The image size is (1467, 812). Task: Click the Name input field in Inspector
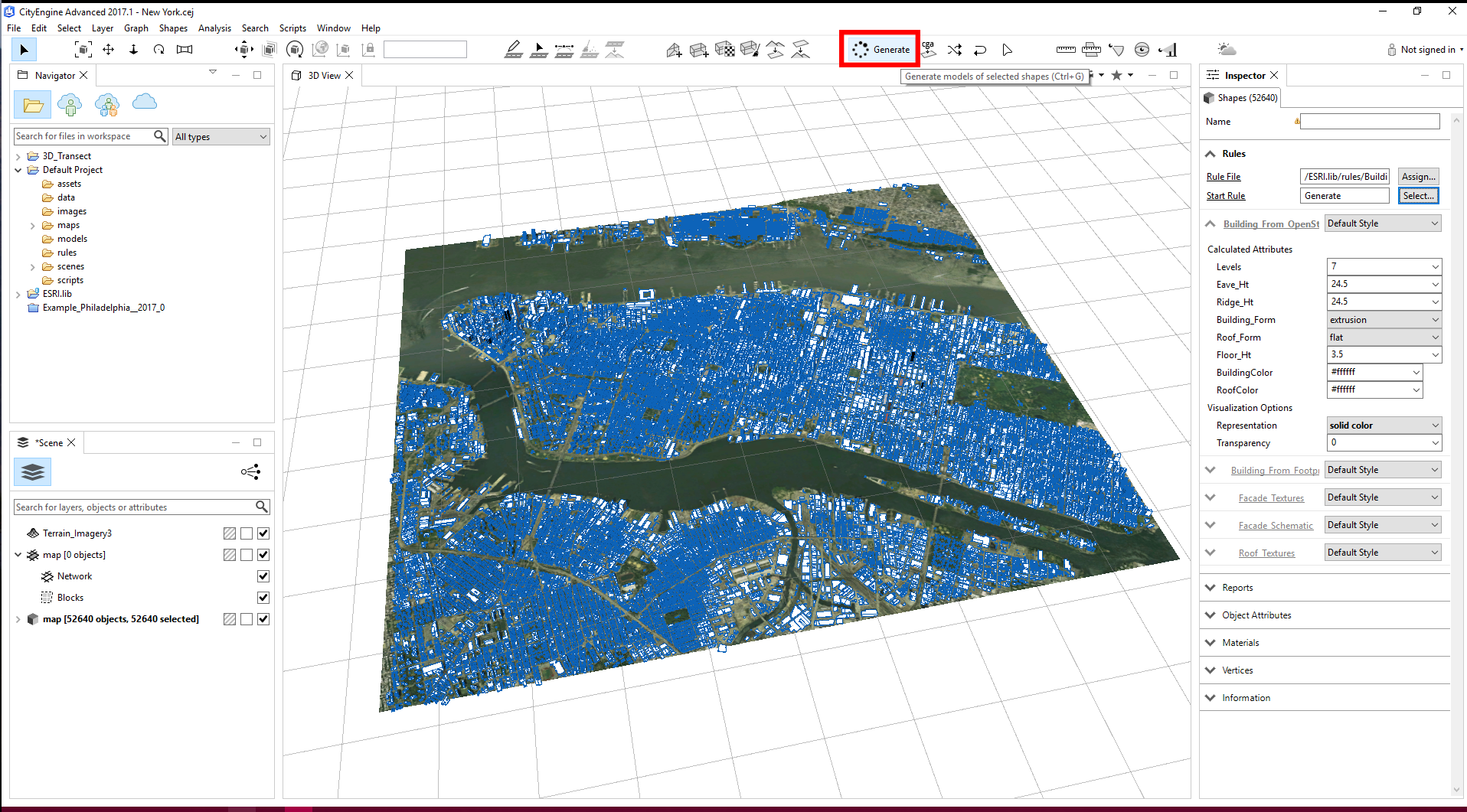click(x=1370, y=122)
